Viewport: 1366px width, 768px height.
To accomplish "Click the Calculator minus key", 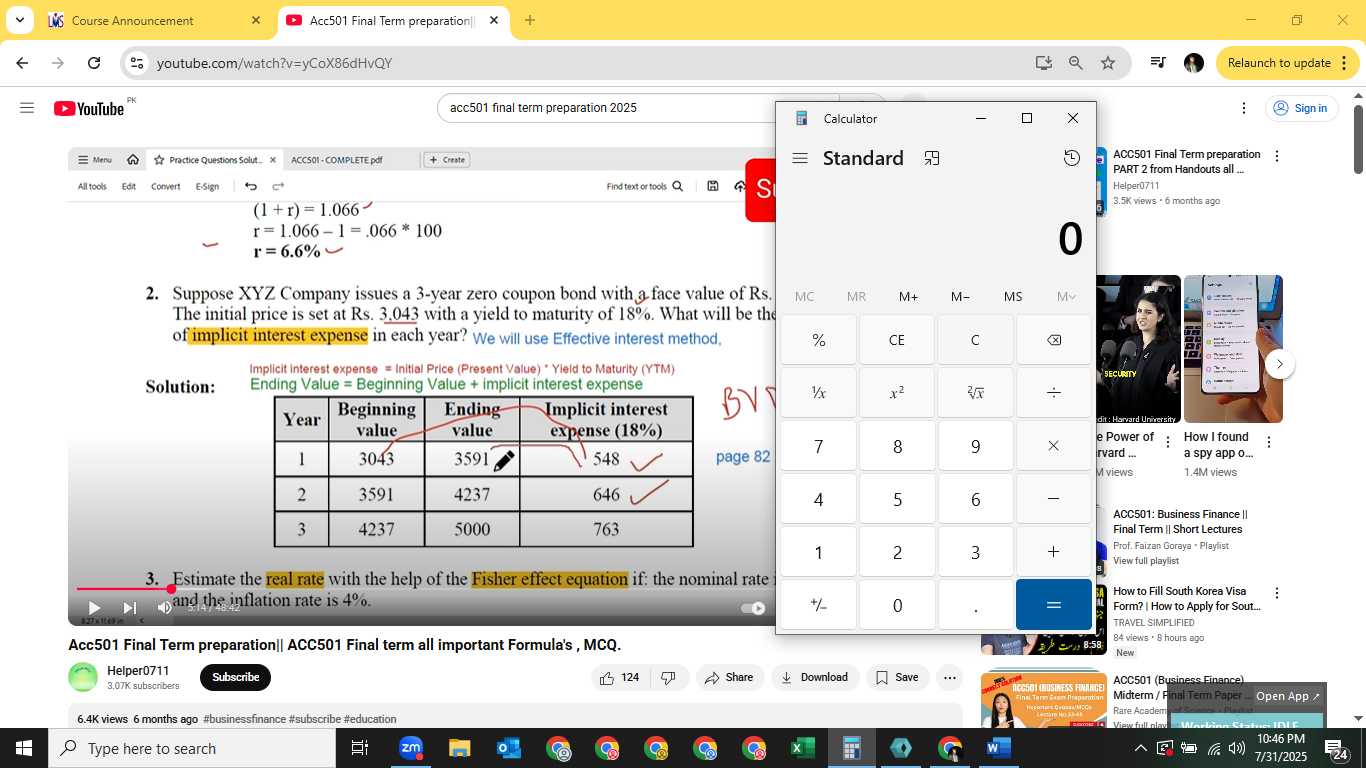I will click(1054, 499).
